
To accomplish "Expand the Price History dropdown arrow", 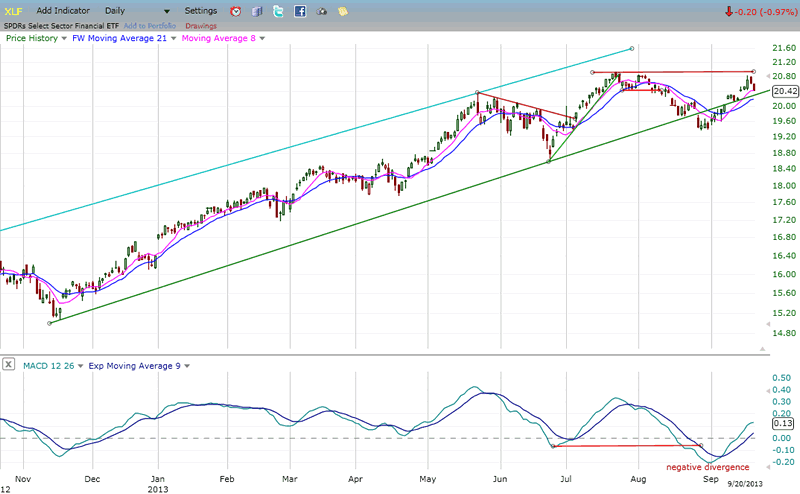I will [x=64, y=39].
